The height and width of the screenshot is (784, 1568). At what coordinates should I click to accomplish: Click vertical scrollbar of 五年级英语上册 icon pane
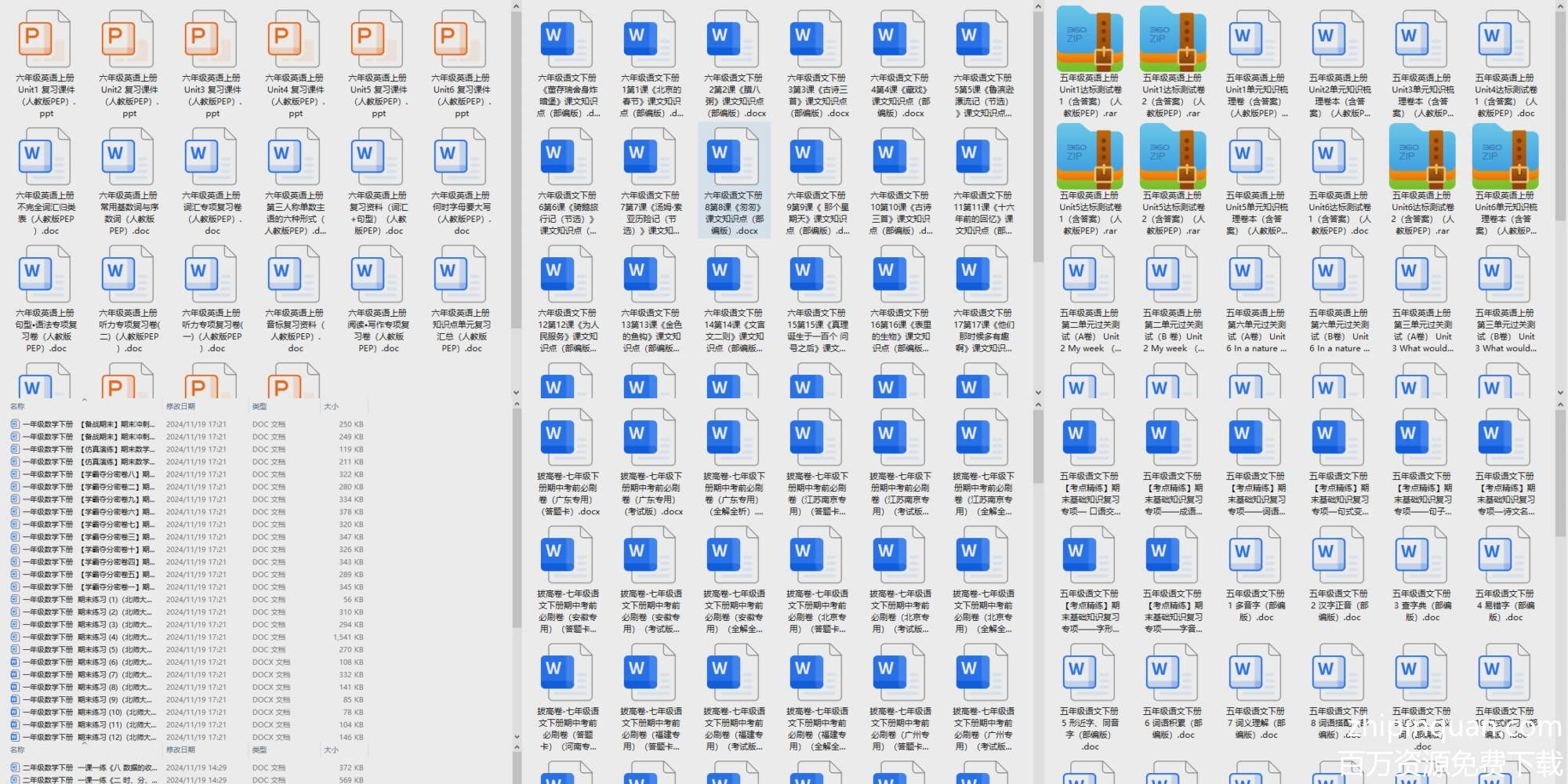pyautogui.click(x=1560, y=118)
